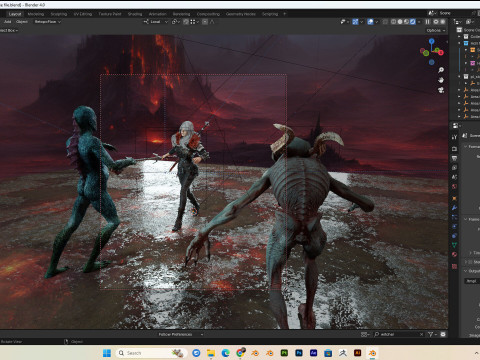The height and width of the screenshot is (360, 480).
Task: Select Rendered viewport shading mode
Action: [413, 22]
